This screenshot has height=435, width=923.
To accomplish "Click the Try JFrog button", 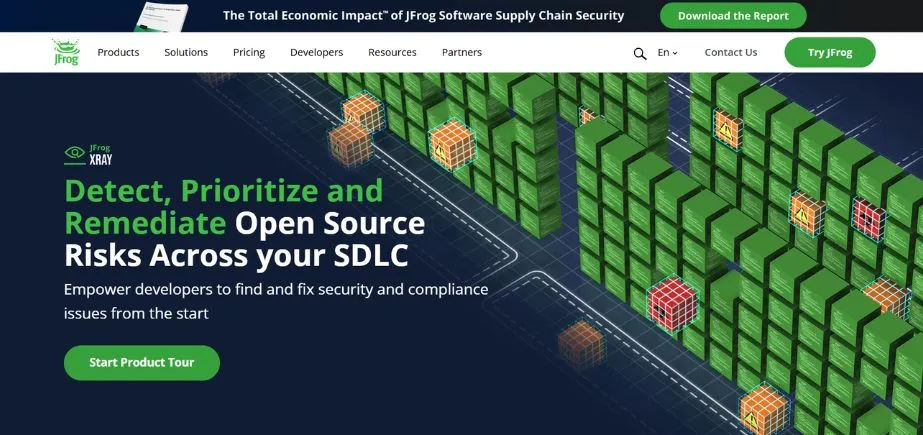I will click(830, 52).
